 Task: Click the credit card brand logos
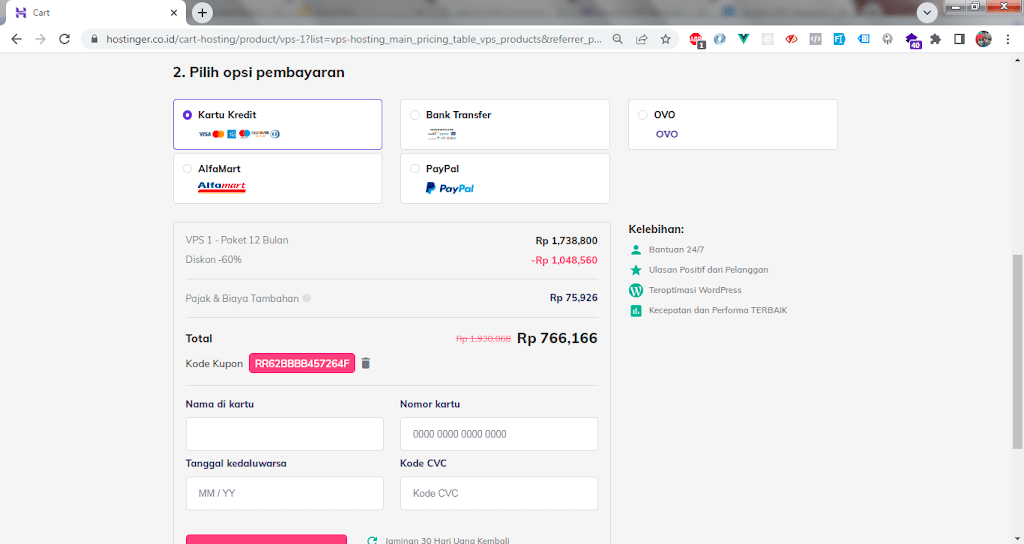[x=239, y=134]
